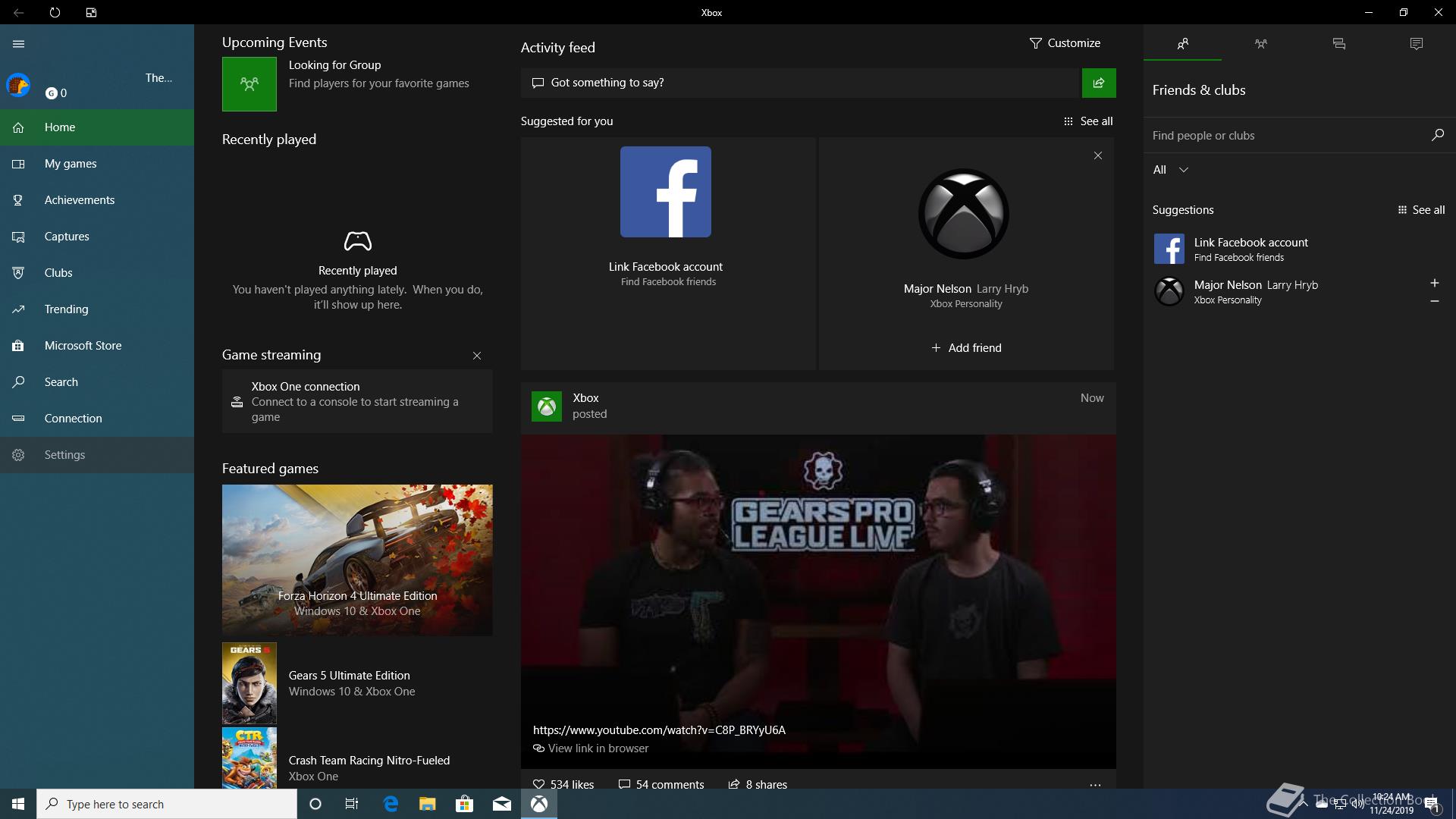Open Mail app from taskbar
1456x819 pixels.
(x=502, y=804)
